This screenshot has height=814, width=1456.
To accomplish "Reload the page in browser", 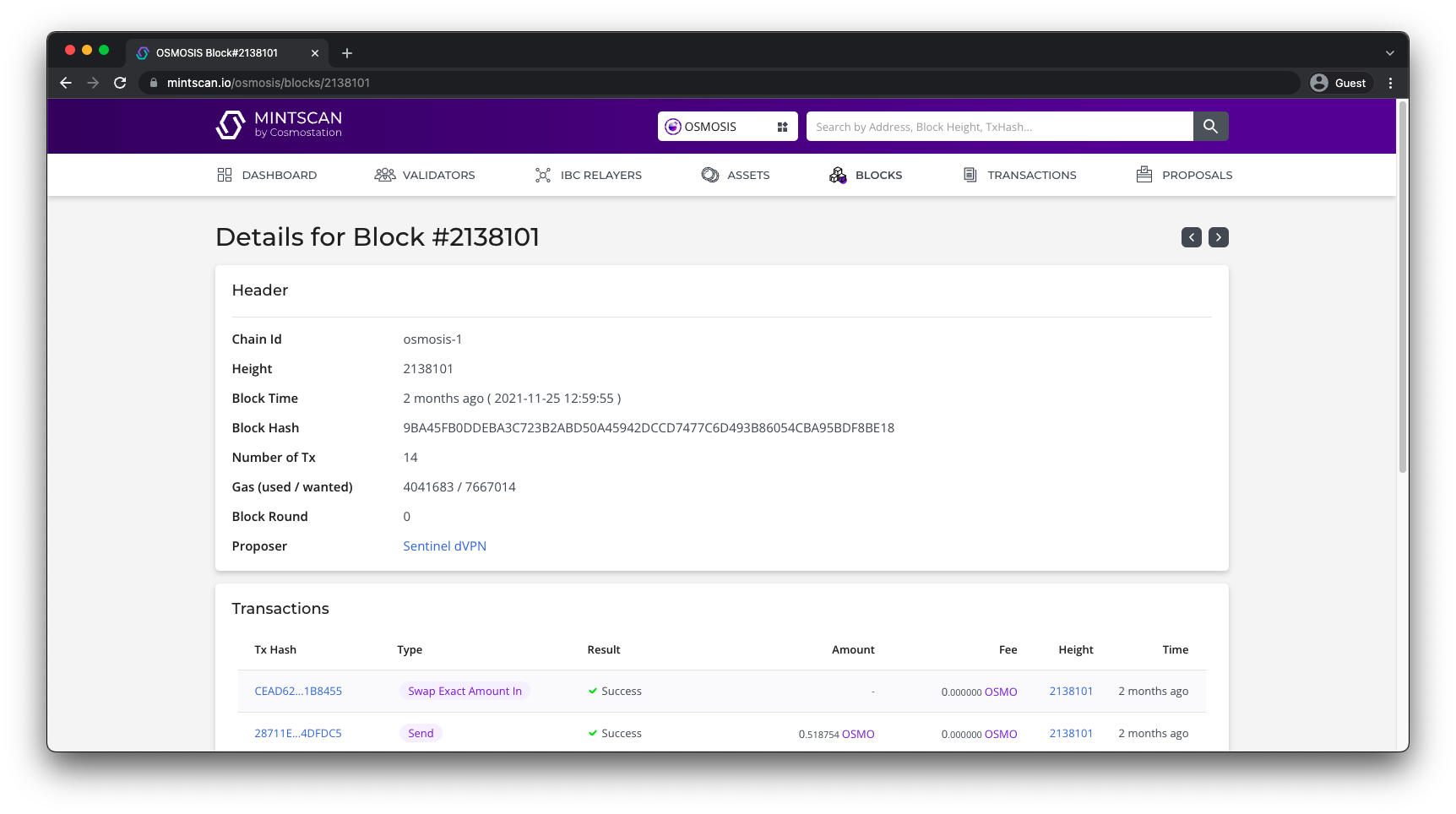I will [120, 83].
